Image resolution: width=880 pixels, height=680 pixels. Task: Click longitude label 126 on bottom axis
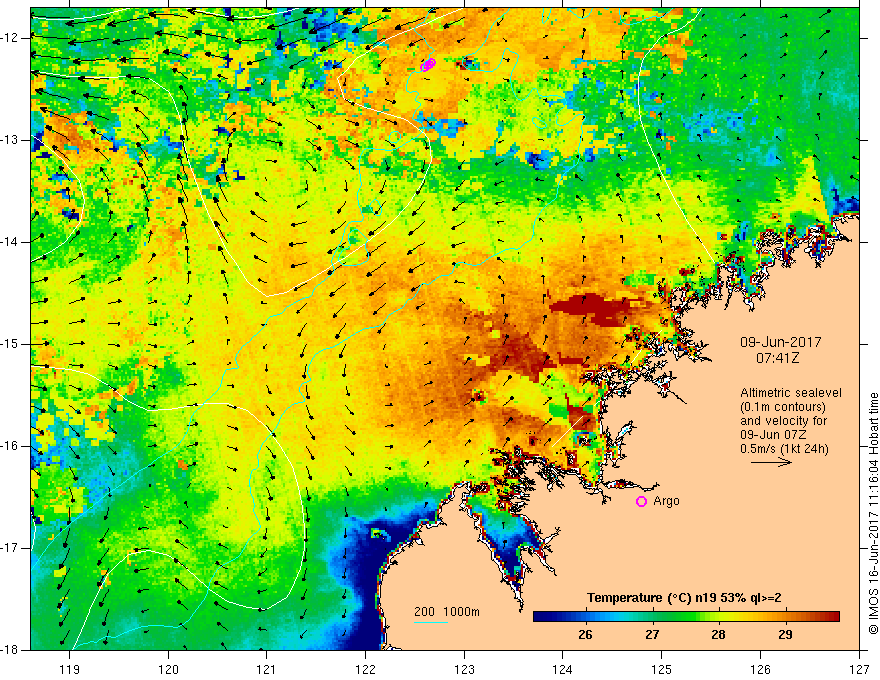coord(760,669)
